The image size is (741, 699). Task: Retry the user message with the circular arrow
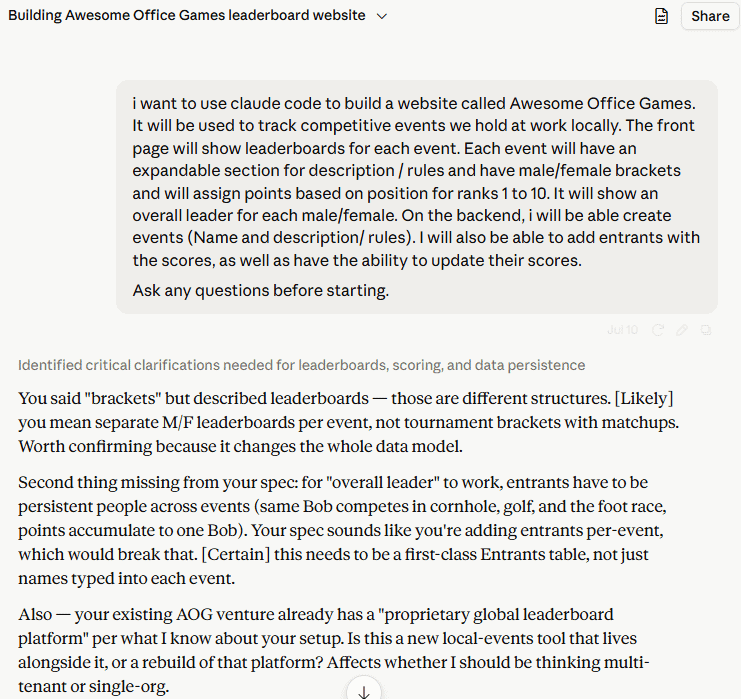point(658,330)
